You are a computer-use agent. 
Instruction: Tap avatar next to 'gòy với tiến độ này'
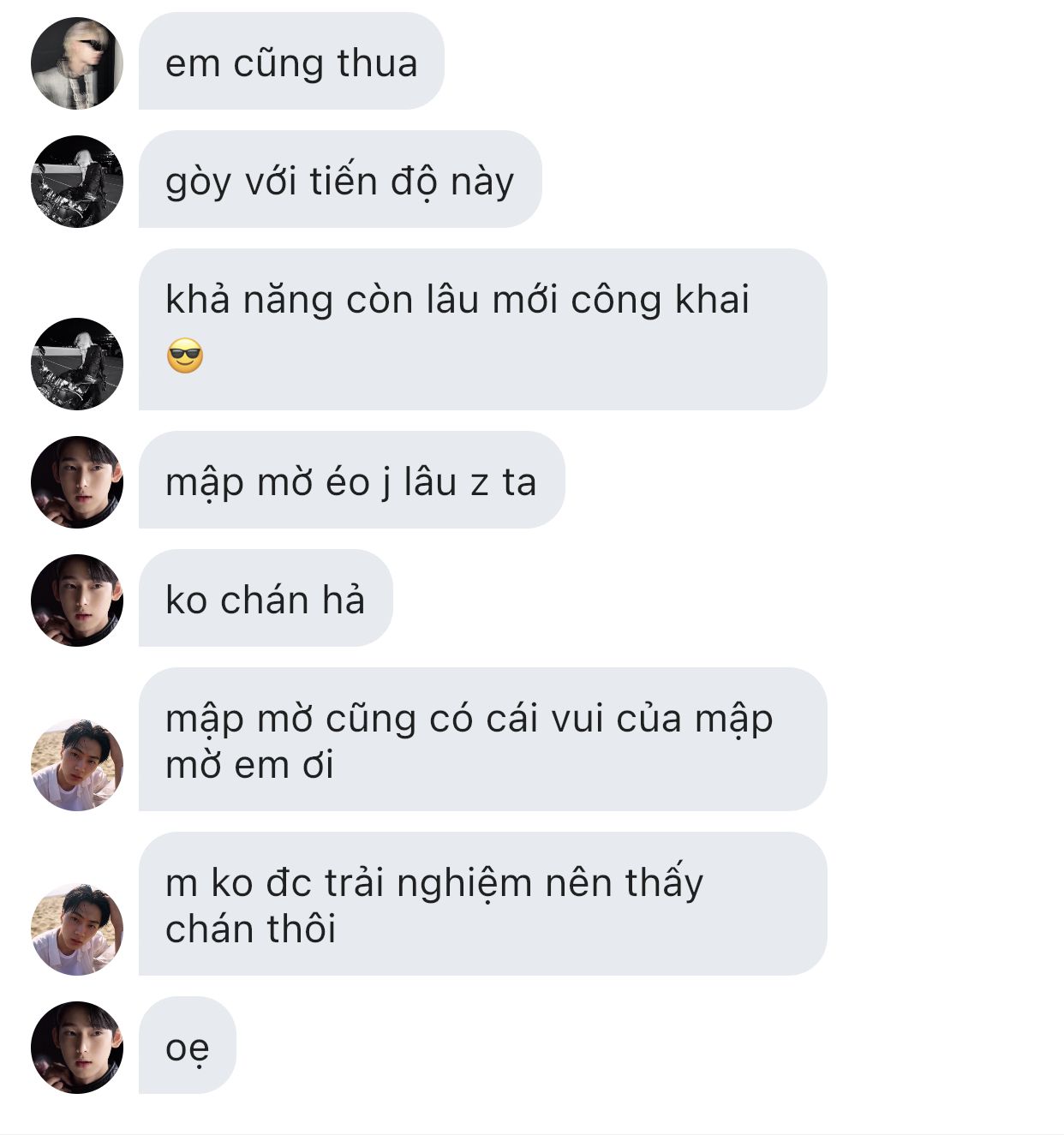tap(77, 182)
